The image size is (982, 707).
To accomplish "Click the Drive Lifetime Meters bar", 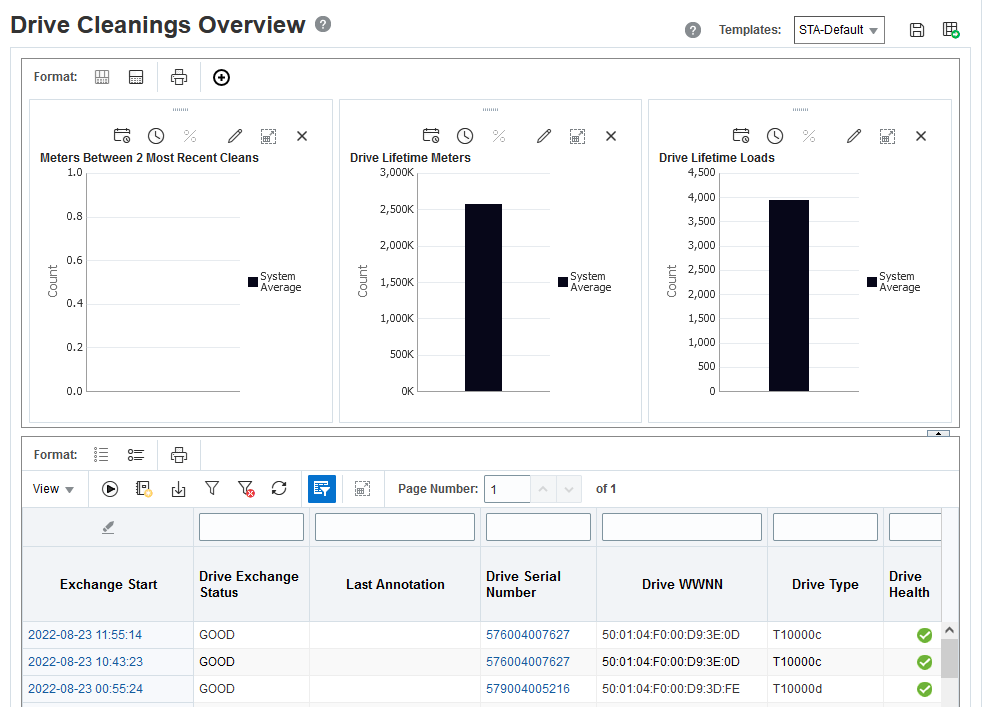I will point(483,297).
